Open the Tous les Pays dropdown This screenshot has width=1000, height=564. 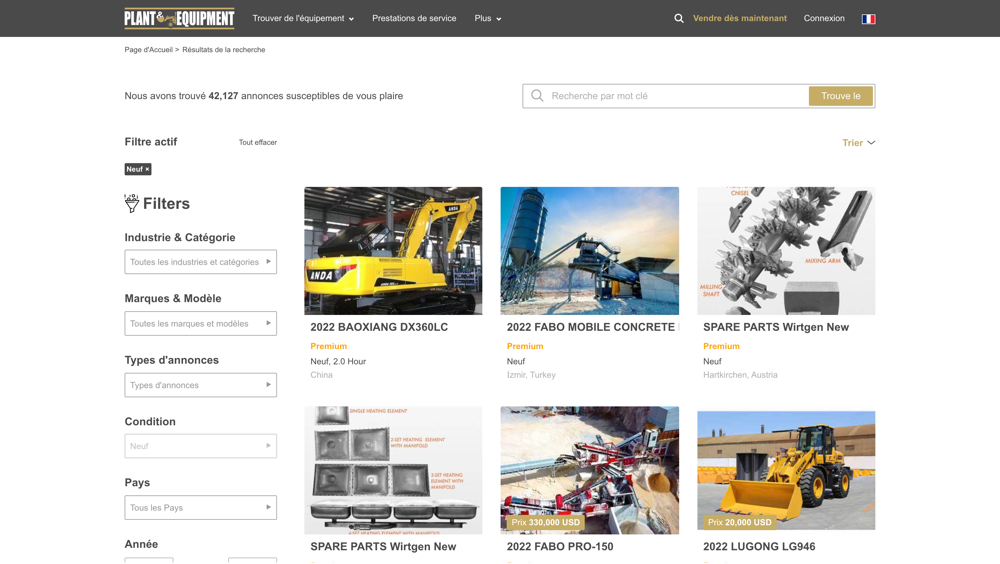pos(200,507)
